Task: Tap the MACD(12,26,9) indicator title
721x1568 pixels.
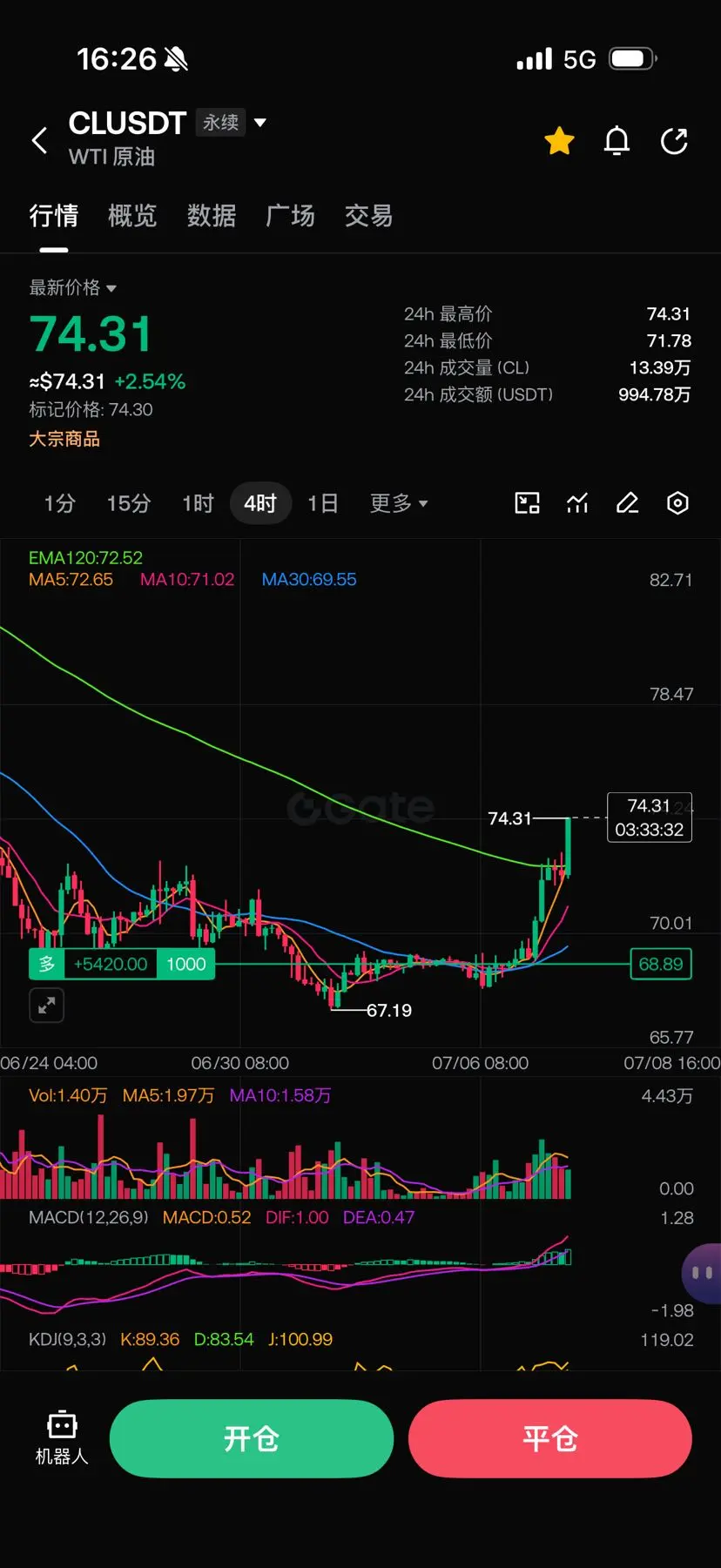Action: click(89, 1217)
